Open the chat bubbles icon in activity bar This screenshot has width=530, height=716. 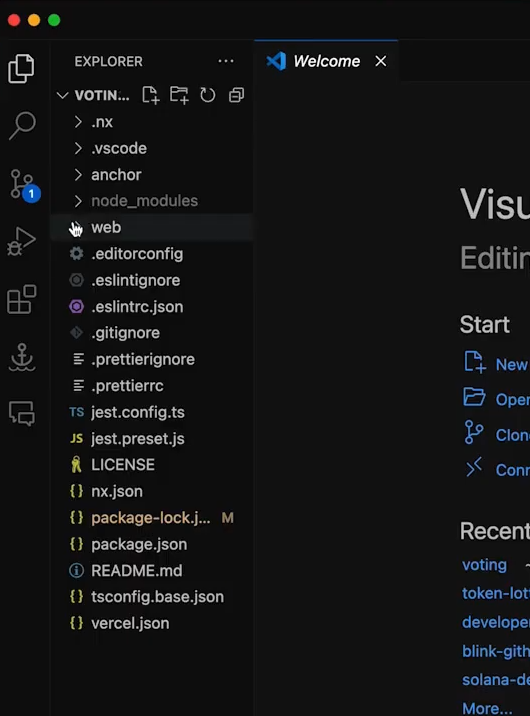[22, 413]
